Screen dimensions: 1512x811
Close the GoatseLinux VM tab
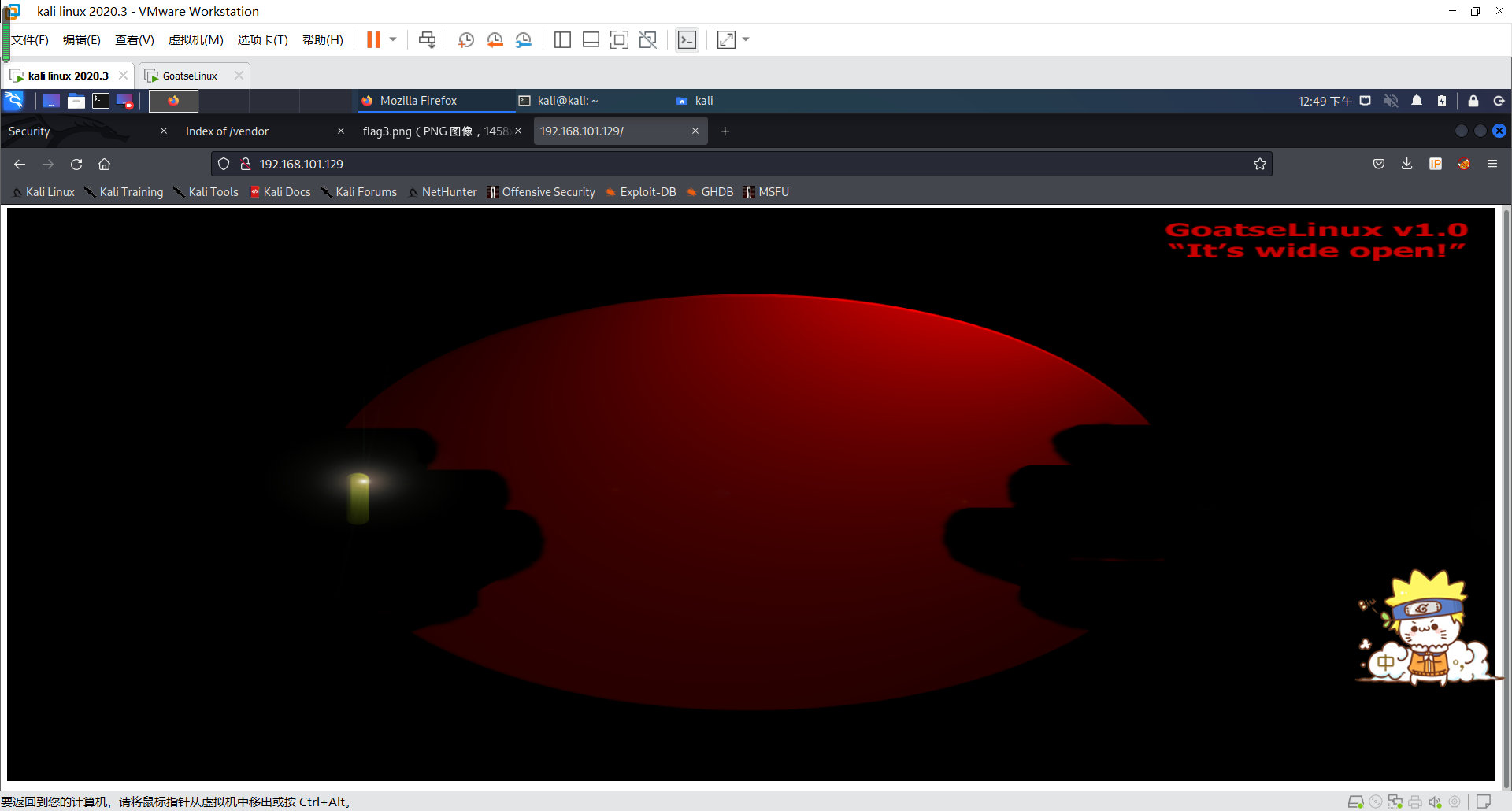pos(239,76)
